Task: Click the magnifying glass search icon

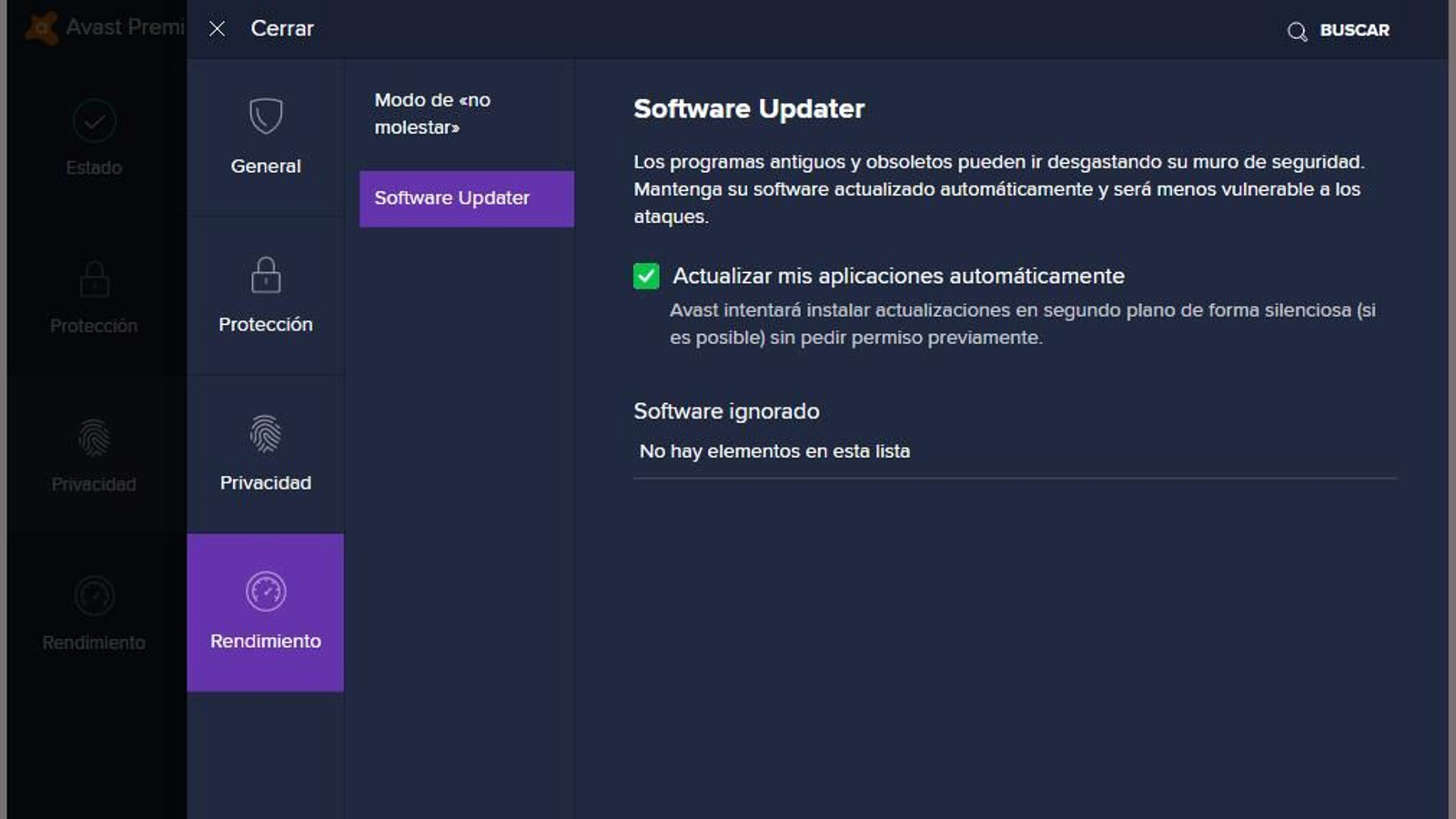Action: tap(1296, 30)
